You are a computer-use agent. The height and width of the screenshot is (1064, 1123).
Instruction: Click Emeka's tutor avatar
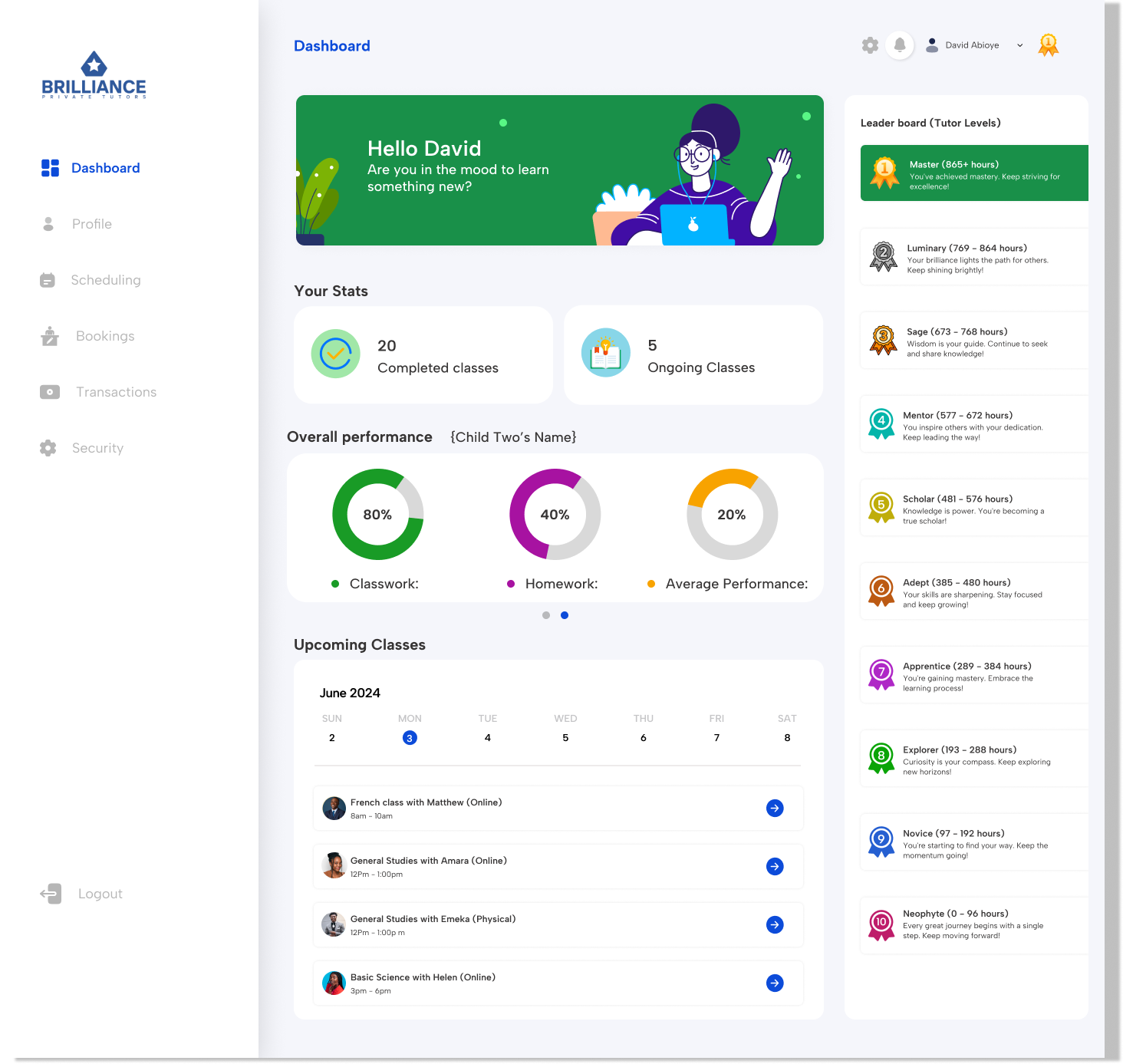[x=334, y=924]
